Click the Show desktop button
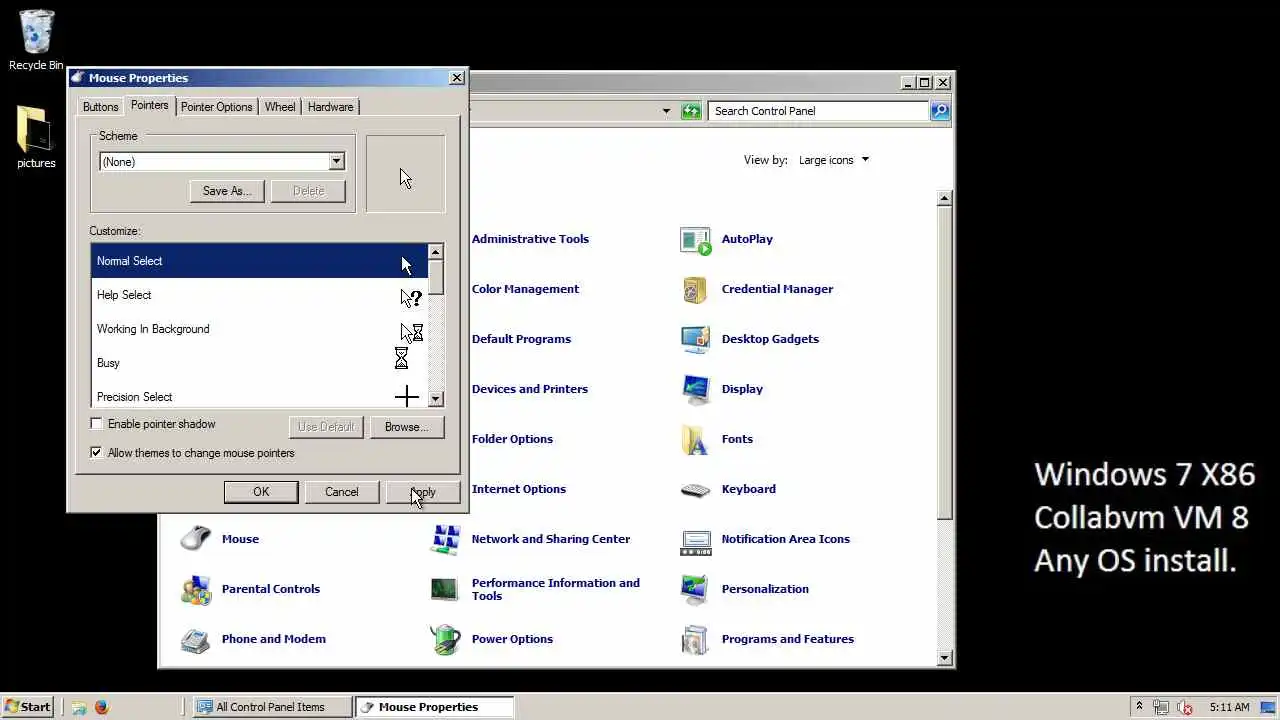The height and width of the screenshot is (720, 1280). tap(1268, 707)
